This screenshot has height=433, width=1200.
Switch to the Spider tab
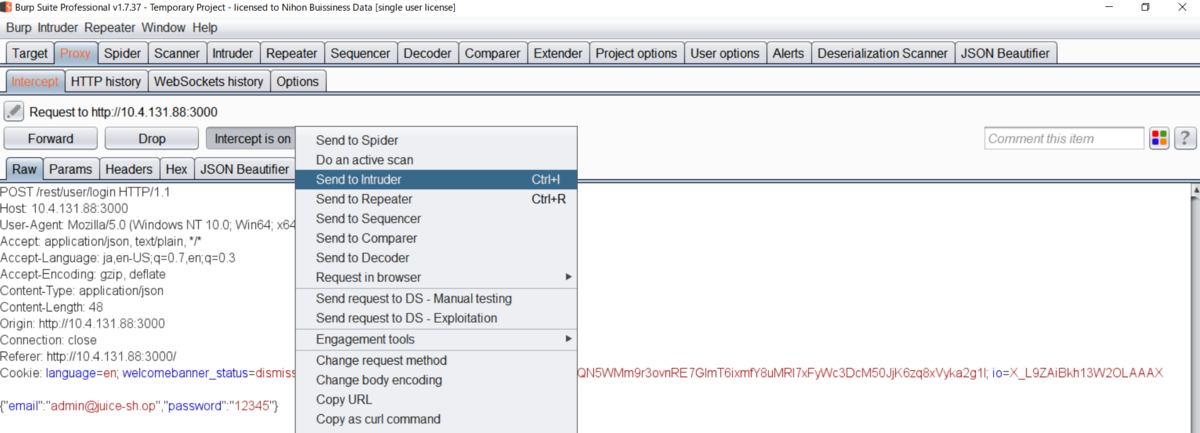(122, 53)
